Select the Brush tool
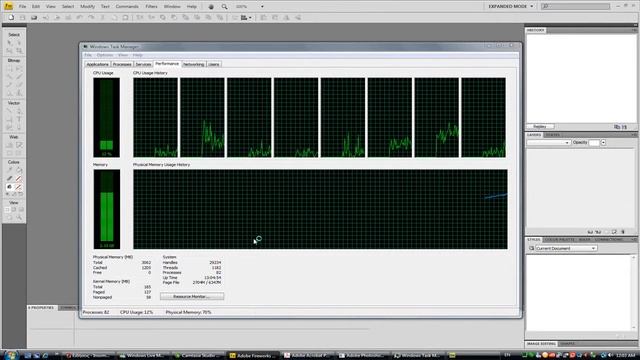This screenshot has height=360, width=640. (x=19, y=76)
